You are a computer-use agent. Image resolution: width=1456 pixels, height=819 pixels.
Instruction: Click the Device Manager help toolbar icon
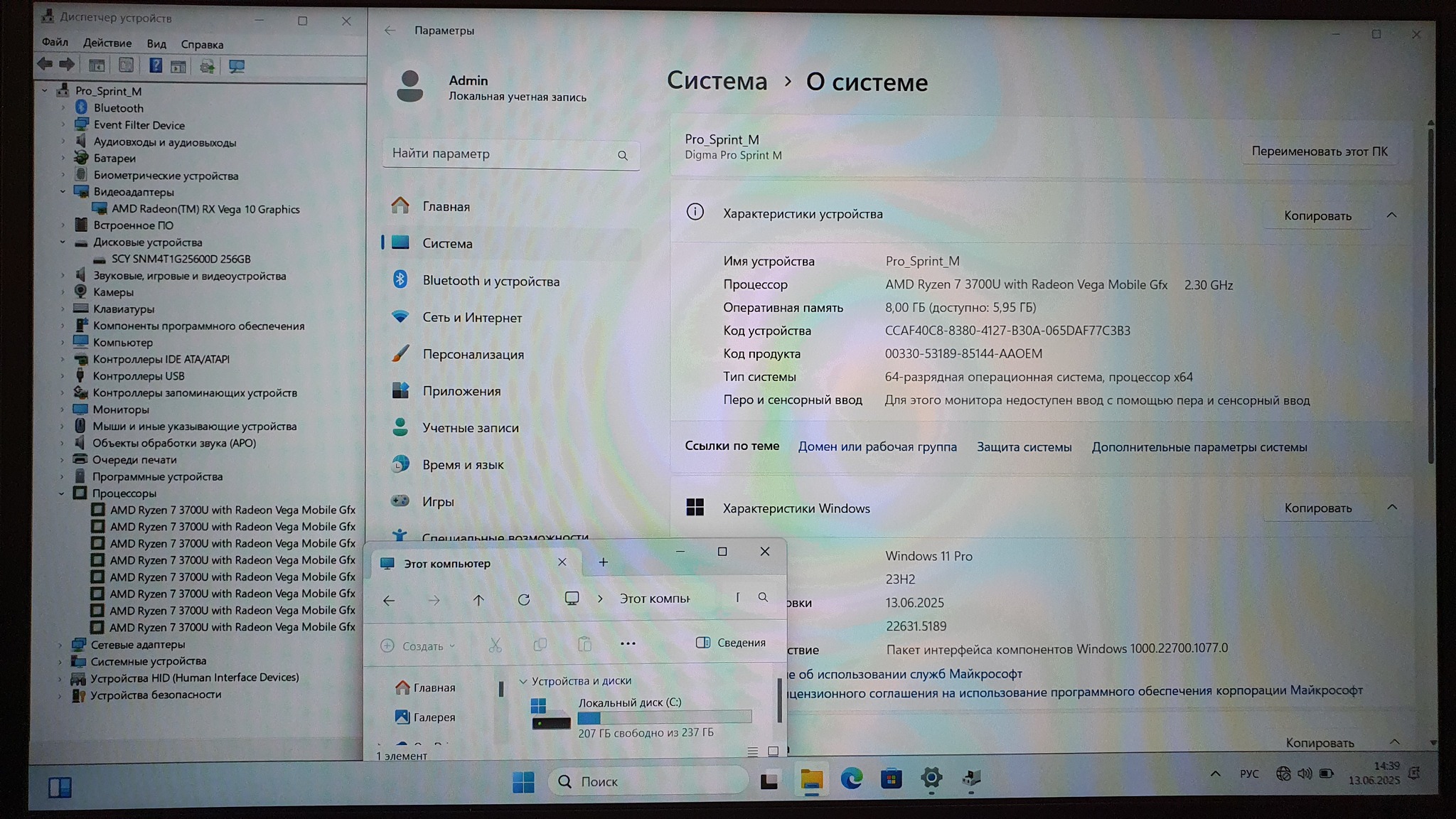(x=155, y=66)
